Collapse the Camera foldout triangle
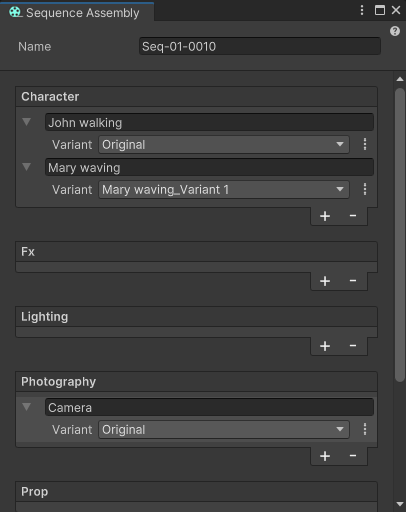Viewport: 406px width, 512px height. point(27,407)
